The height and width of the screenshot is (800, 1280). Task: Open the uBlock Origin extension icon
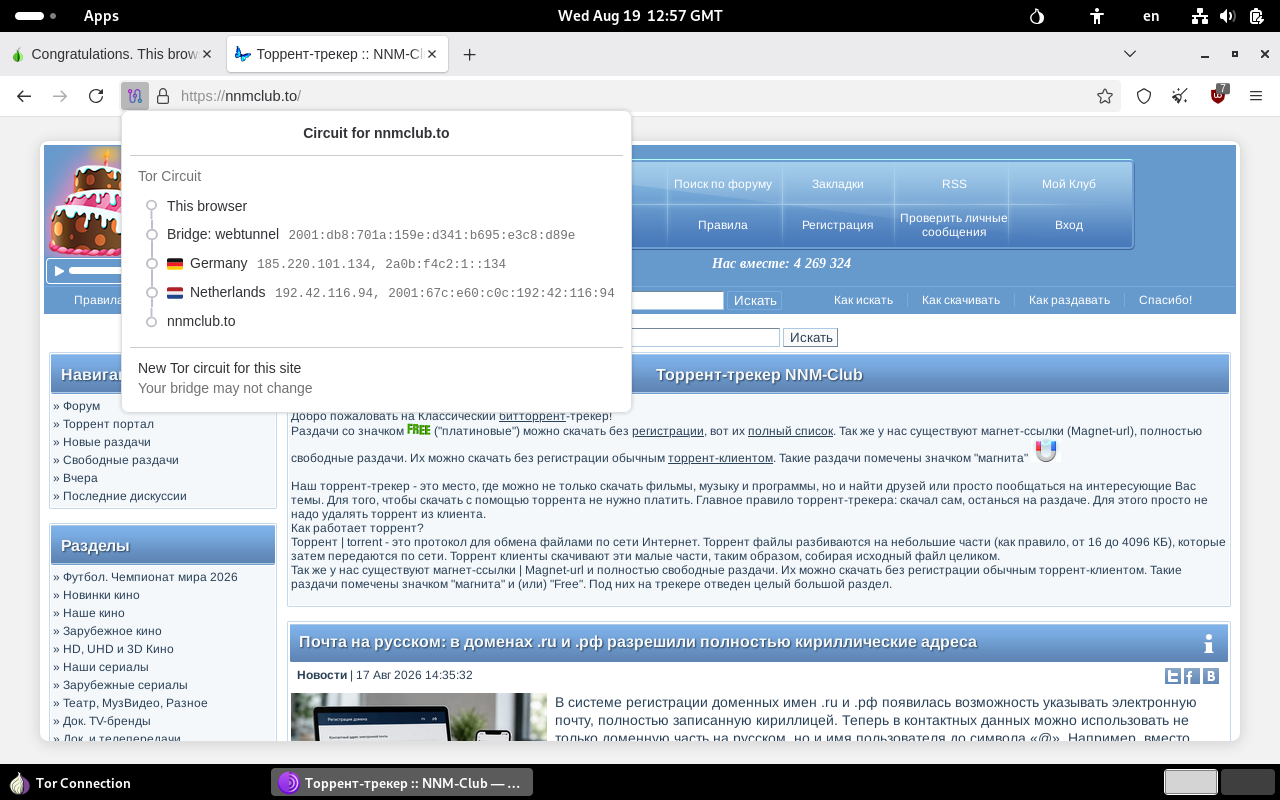[x=1218, y=95]
